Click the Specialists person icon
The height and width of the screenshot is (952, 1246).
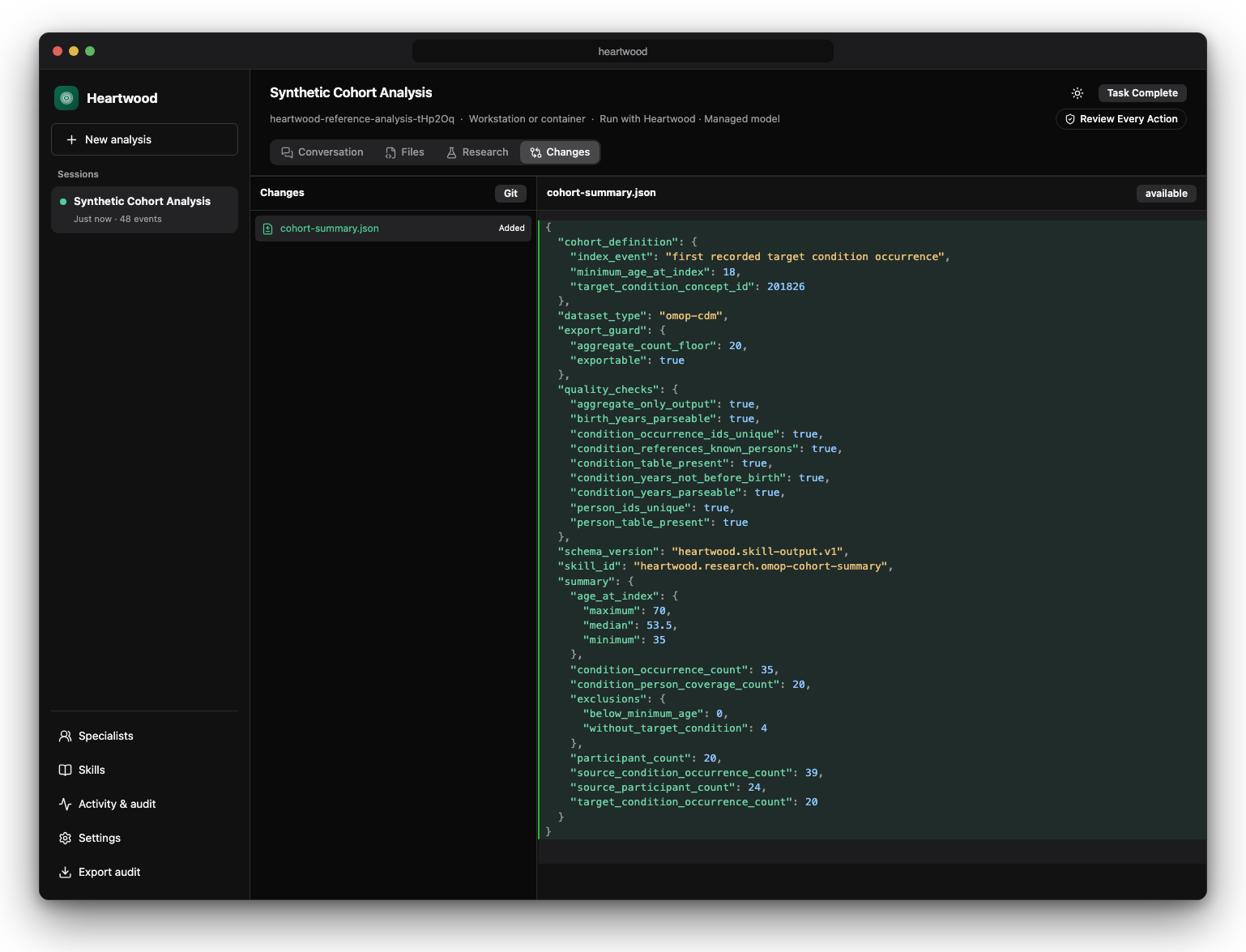pos(66,736)
